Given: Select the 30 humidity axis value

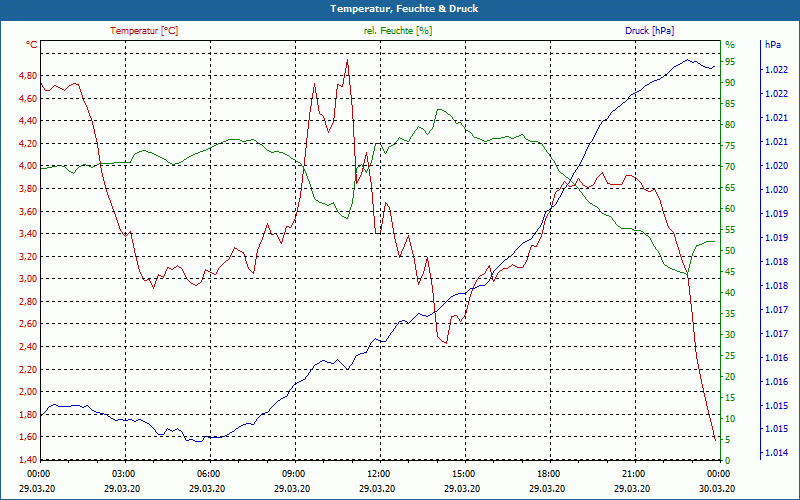Looking at the screenshot, I should (730, 335).
